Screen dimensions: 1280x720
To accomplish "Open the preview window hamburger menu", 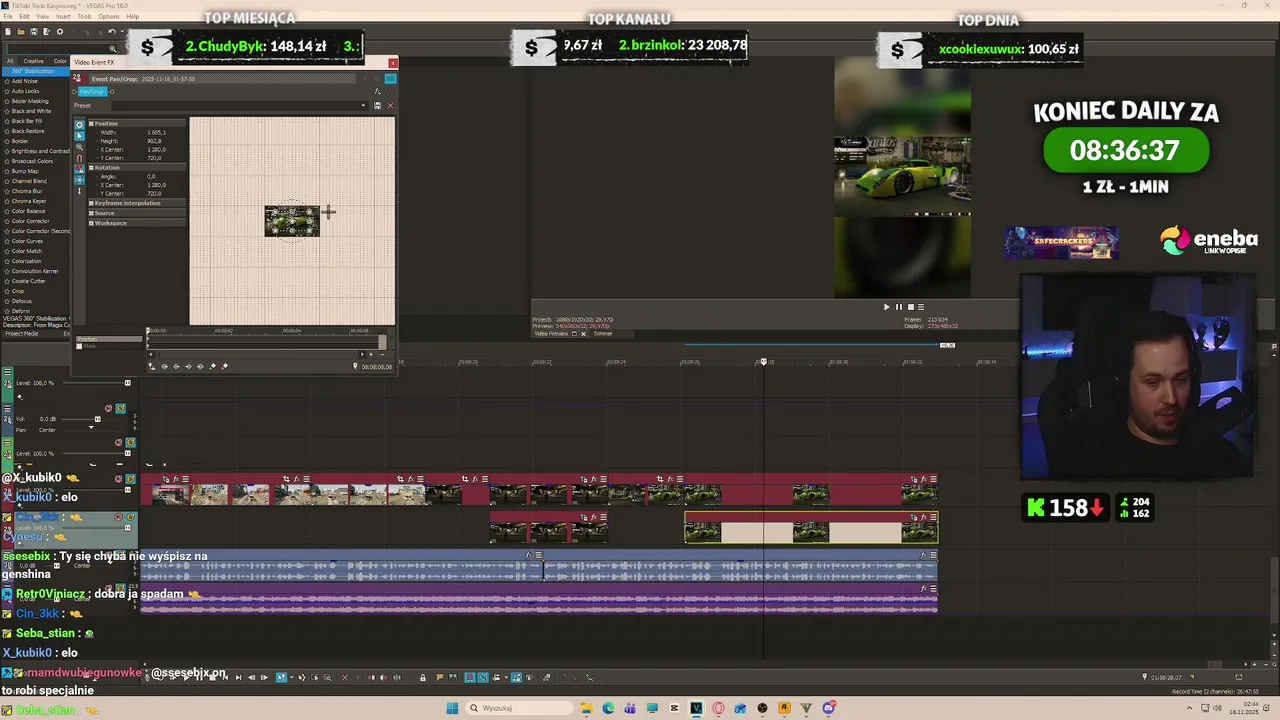I will 921,307.
